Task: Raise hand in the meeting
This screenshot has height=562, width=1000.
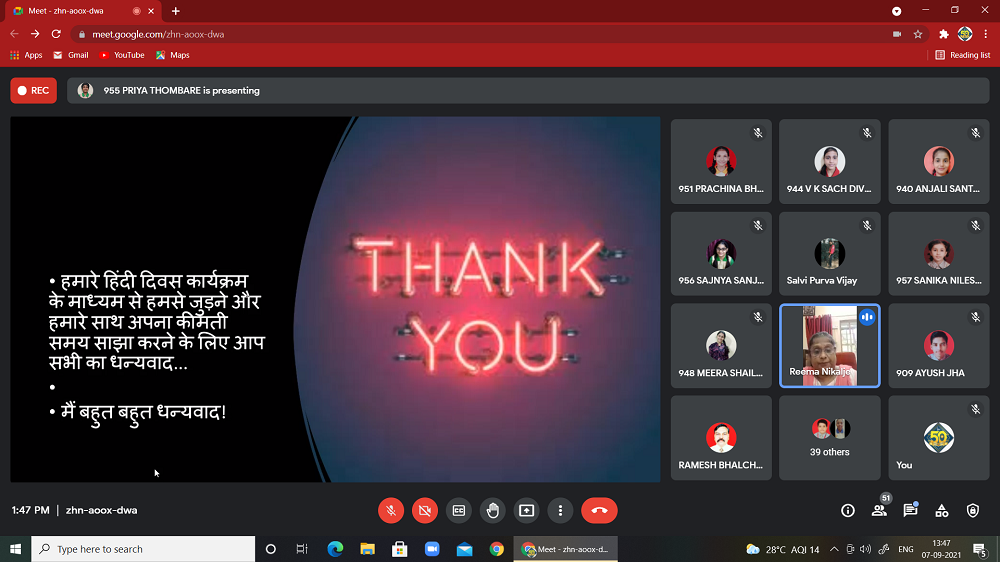Action: (493, 510)
